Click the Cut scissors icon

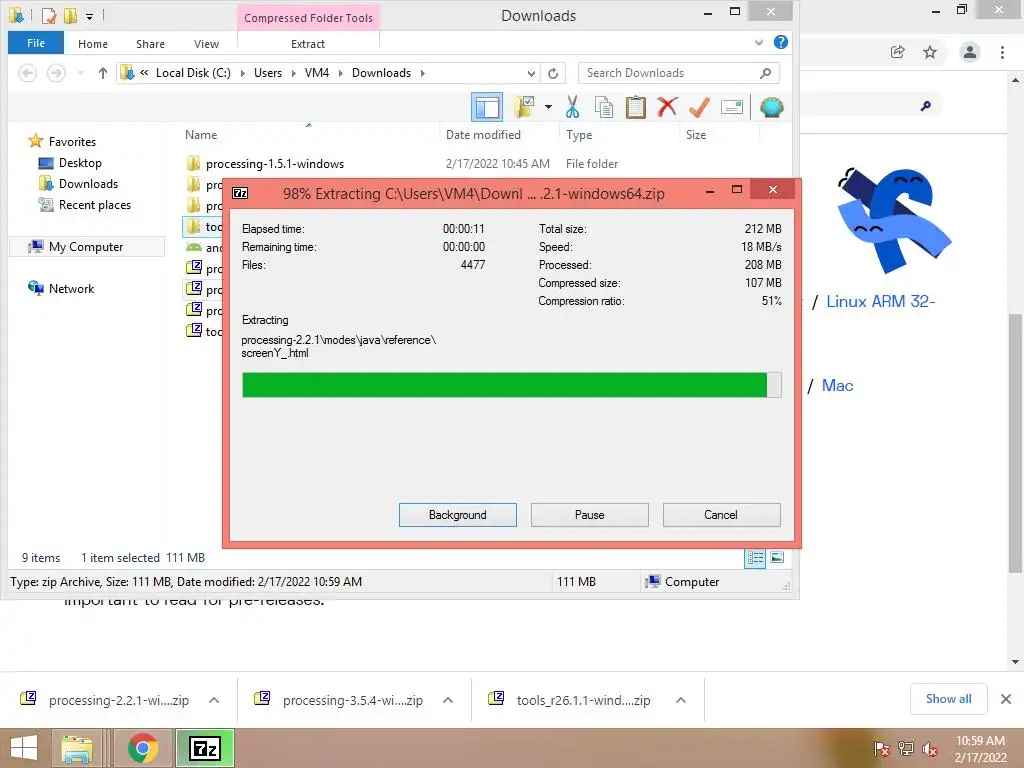(x=572, y=107)
